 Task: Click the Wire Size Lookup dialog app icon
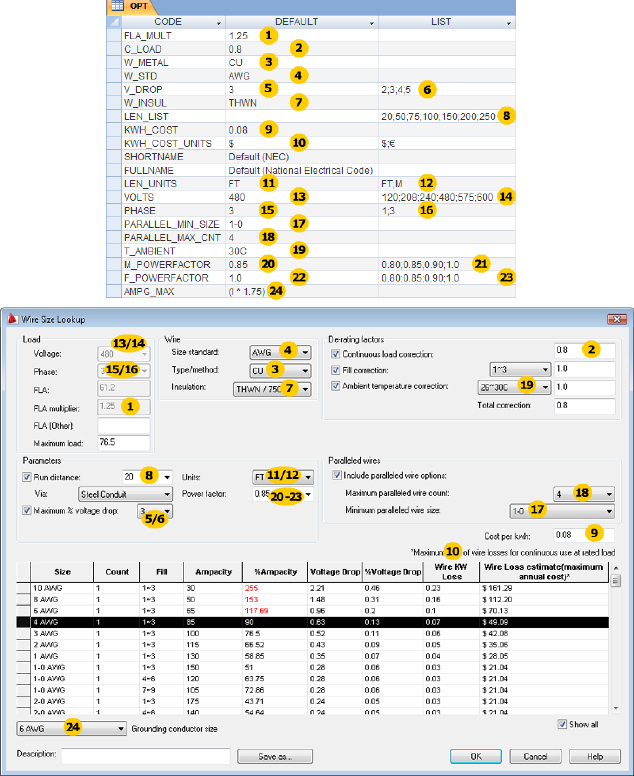tap(12, 319)
